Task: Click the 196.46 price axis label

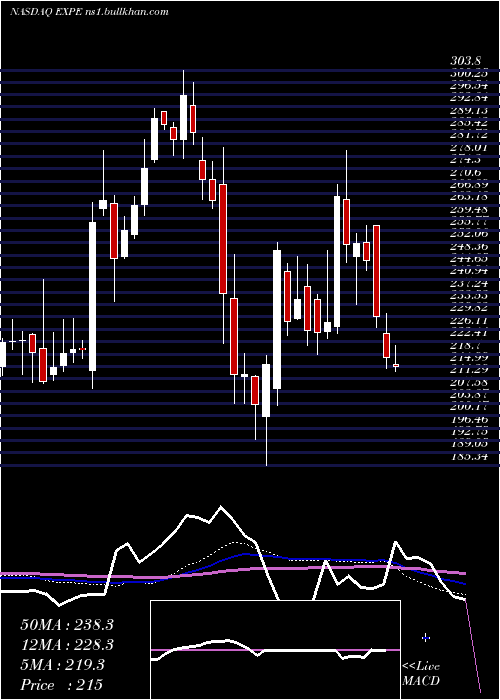Action: click(x=468, y=420)
